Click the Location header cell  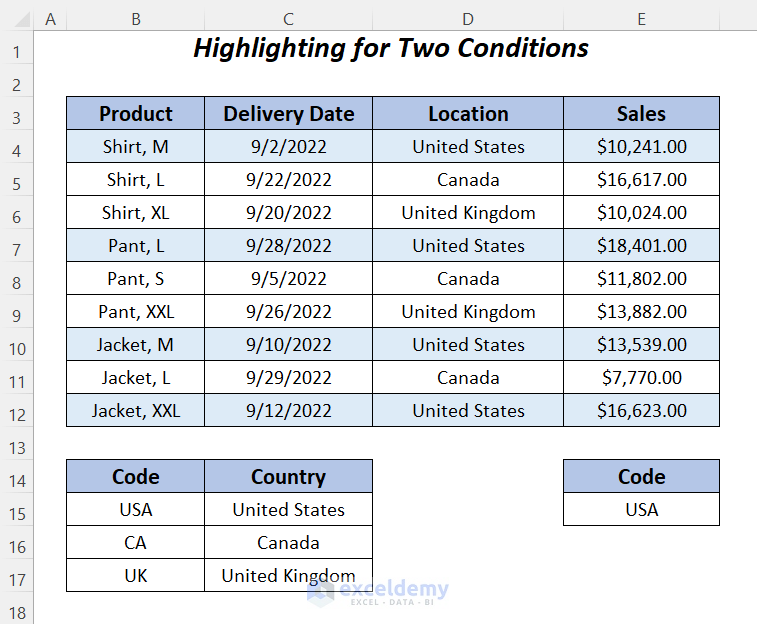(x=468, y=114)
